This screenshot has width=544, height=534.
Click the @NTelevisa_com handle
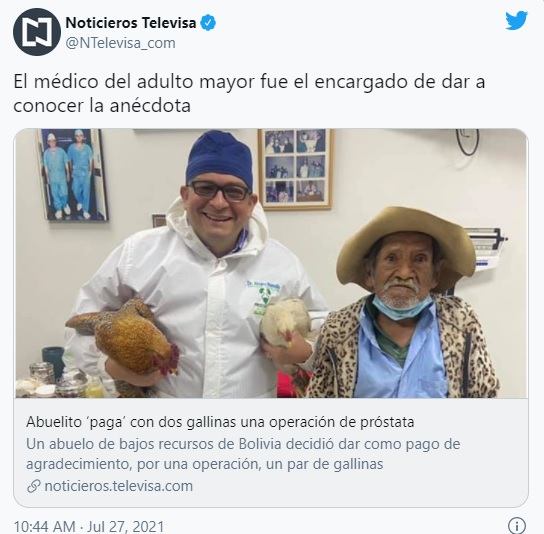coord(120,43)
